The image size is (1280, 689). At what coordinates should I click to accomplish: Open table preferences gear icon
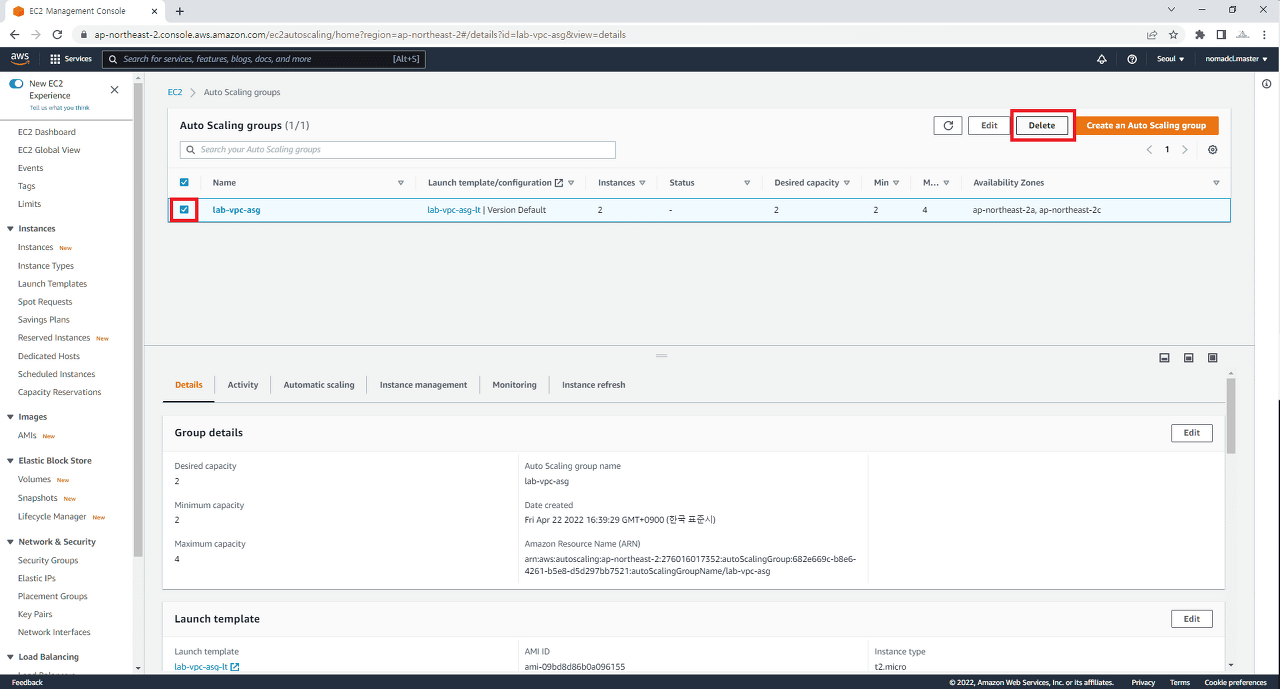[1213, 149]
